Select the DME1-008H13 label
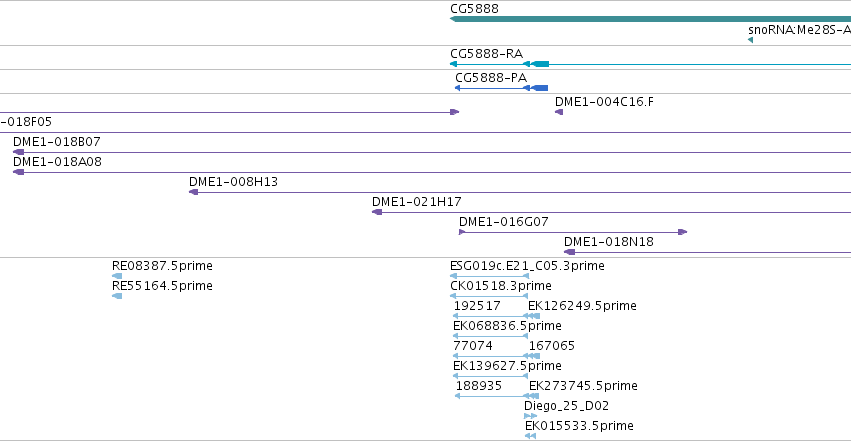This screenshot has height=441, width=851. [233, 182]
